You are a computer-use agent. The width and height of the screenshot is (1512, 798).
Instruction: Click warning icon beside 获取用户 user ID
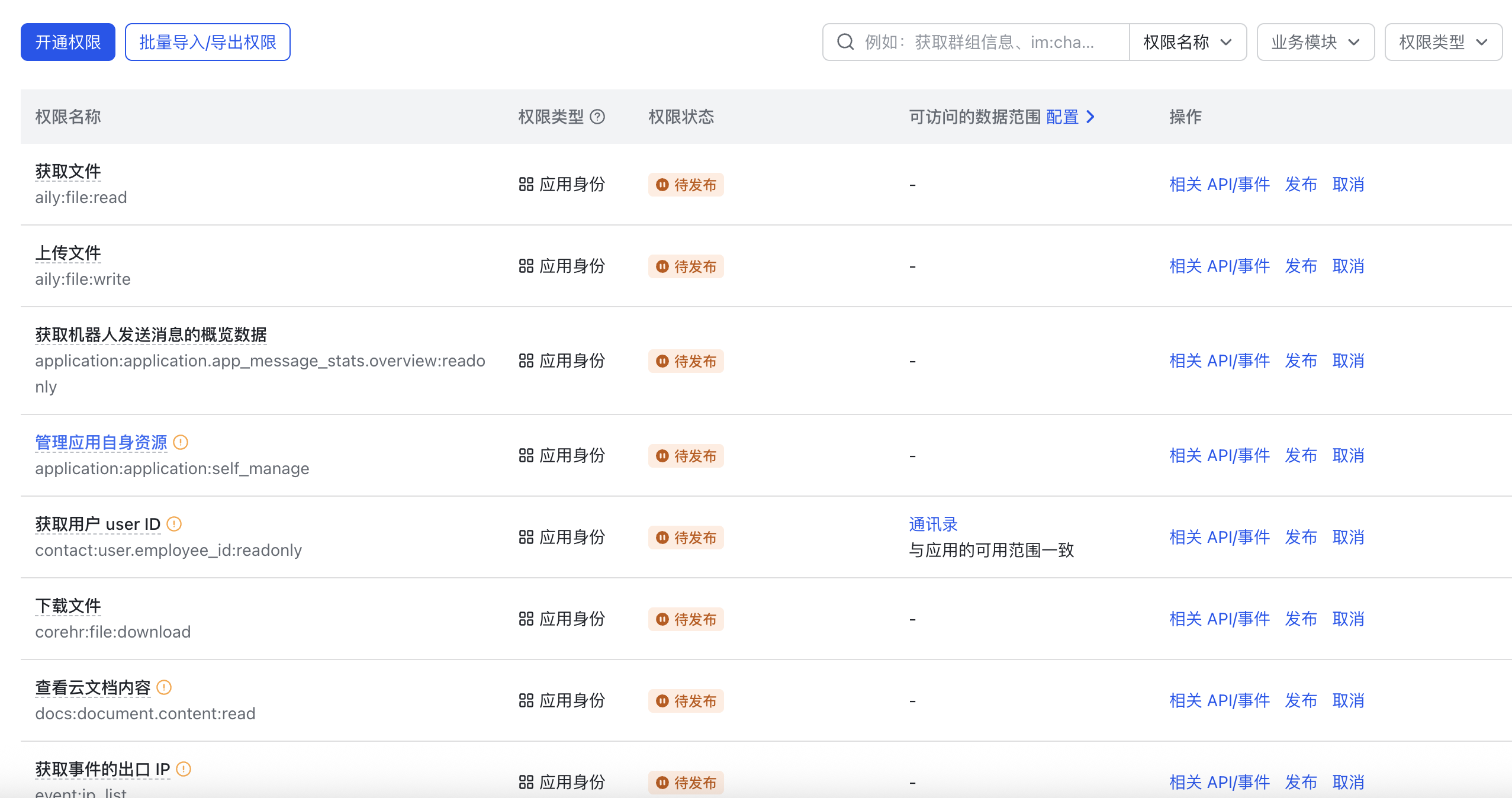click(x=174, y=524)
